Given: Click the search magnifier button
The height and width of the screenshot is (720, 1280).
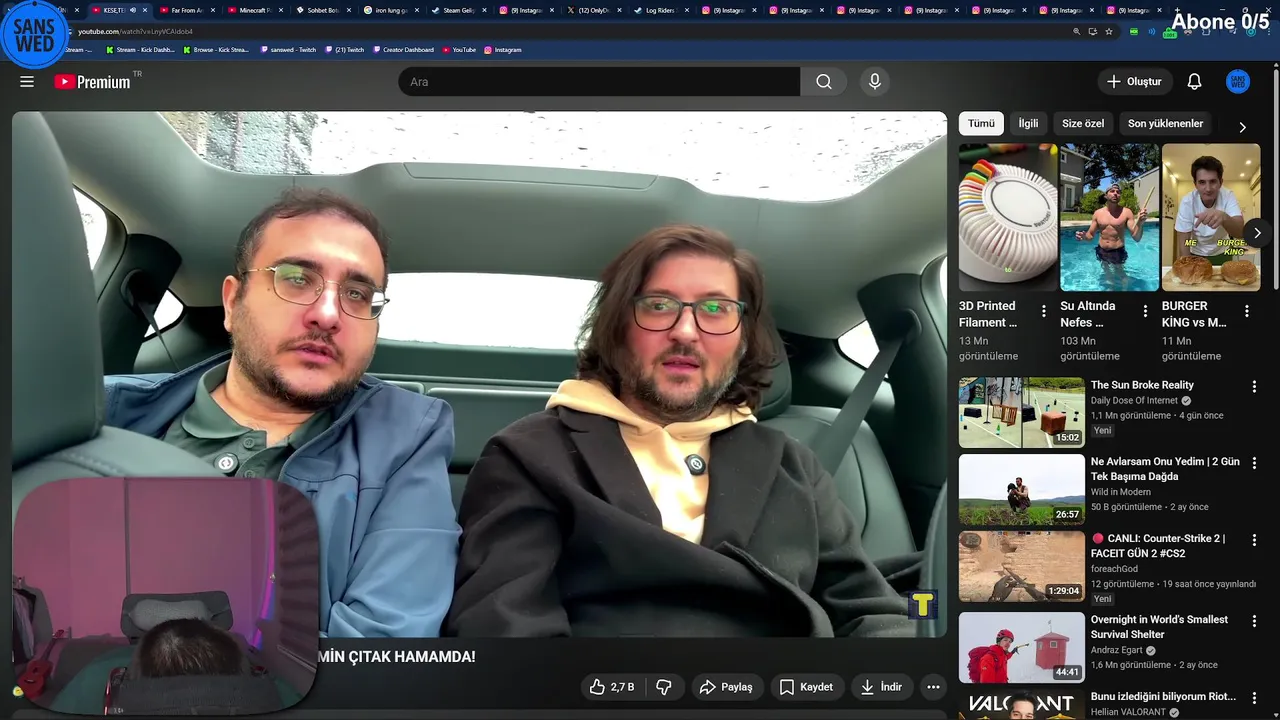Looking at the screenshot, I should point(823,82).
